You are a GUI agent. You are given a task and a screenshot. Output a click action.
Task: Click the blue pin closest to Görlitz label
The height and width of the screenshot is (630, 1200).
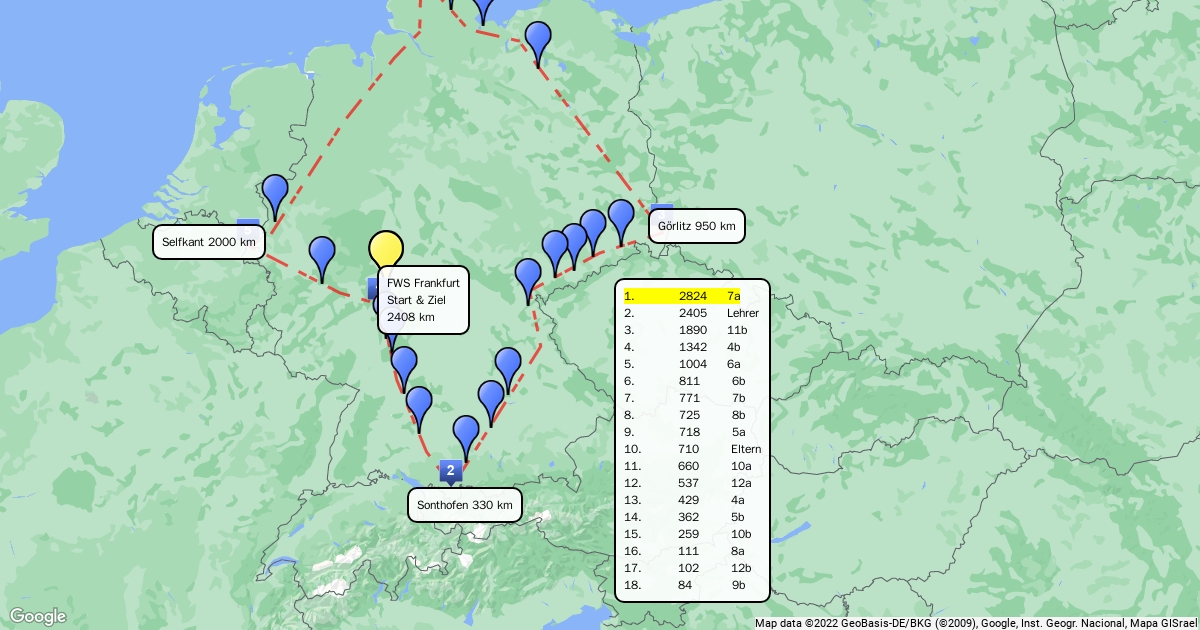click(621, 216)
